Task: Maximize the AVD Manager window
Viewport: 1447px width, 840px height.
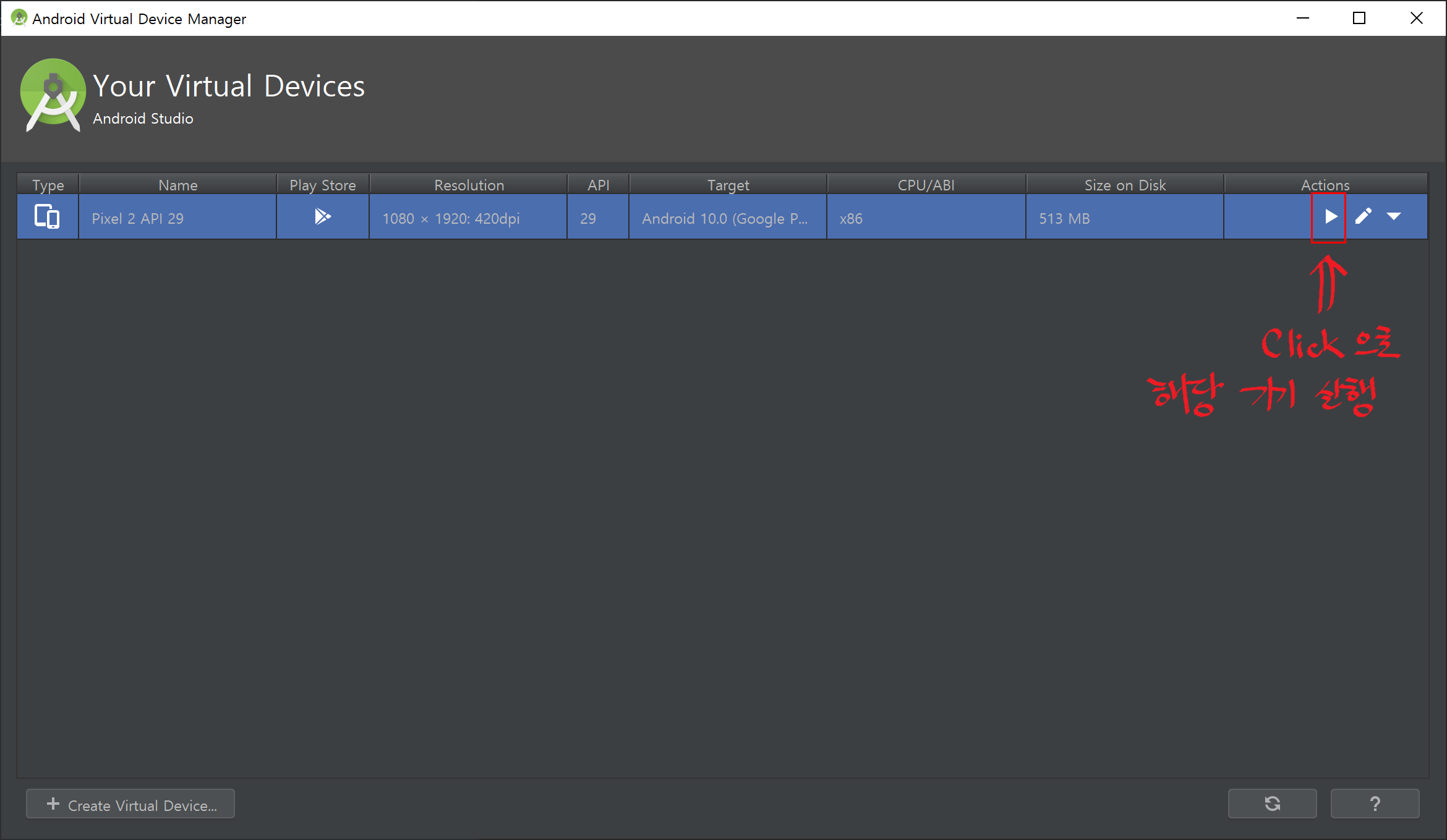Action: (1359, 18)
